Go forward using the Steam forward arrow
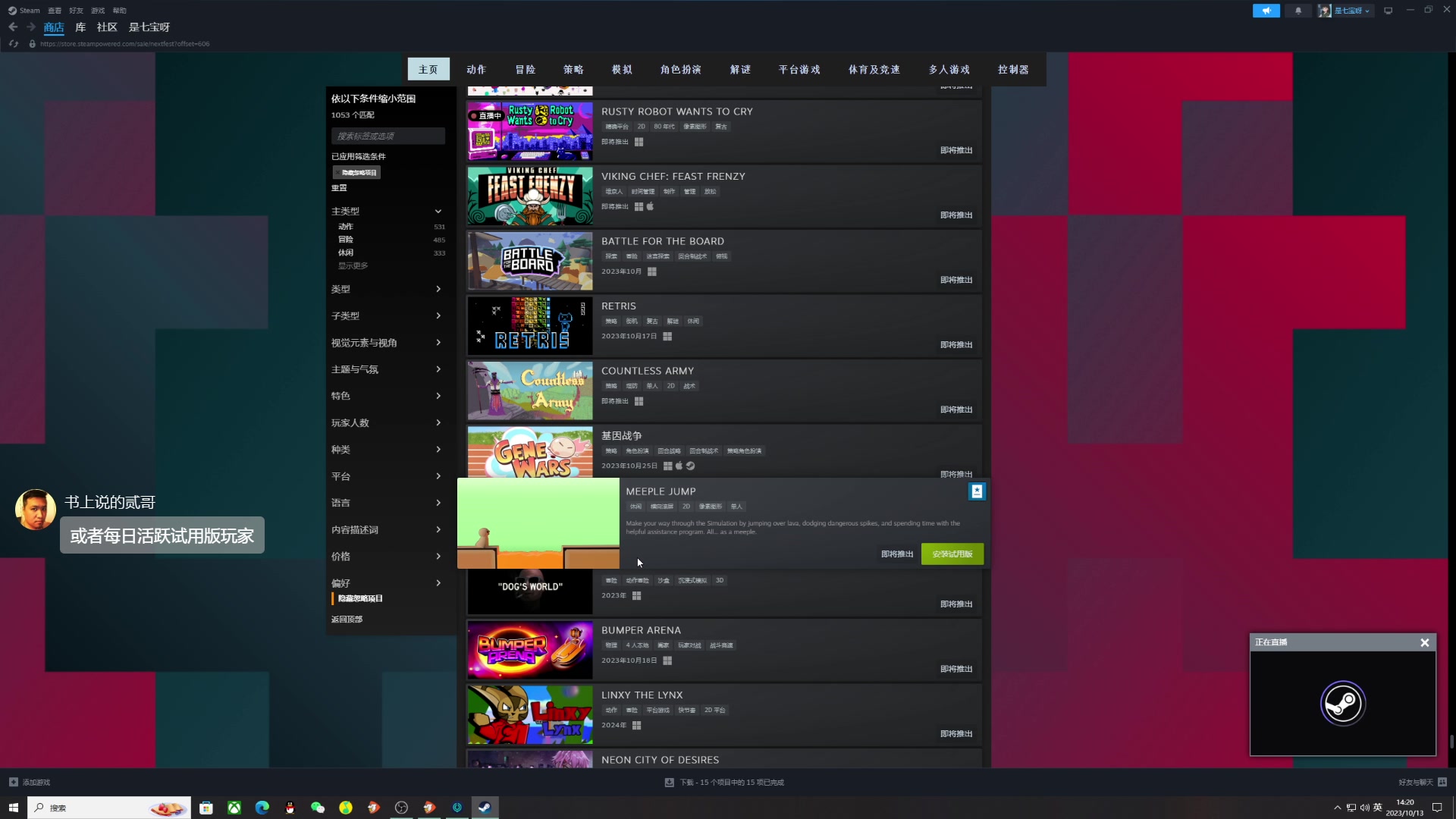Screen dimensions: 1456x819 point(31,27)
